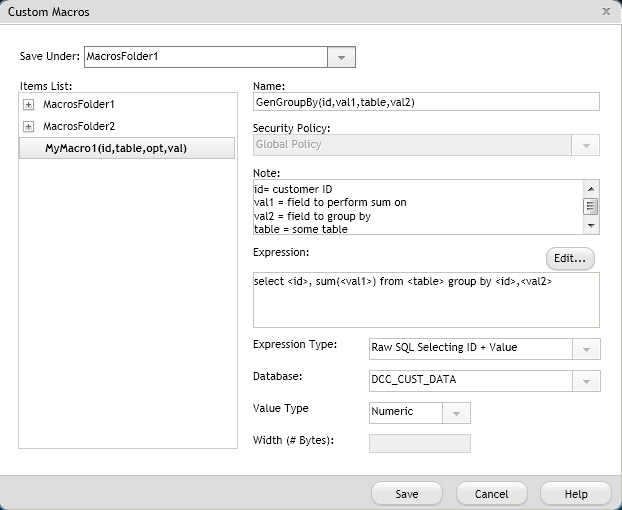
Task: Open the Database dropdown arrow
Action: 585,381
